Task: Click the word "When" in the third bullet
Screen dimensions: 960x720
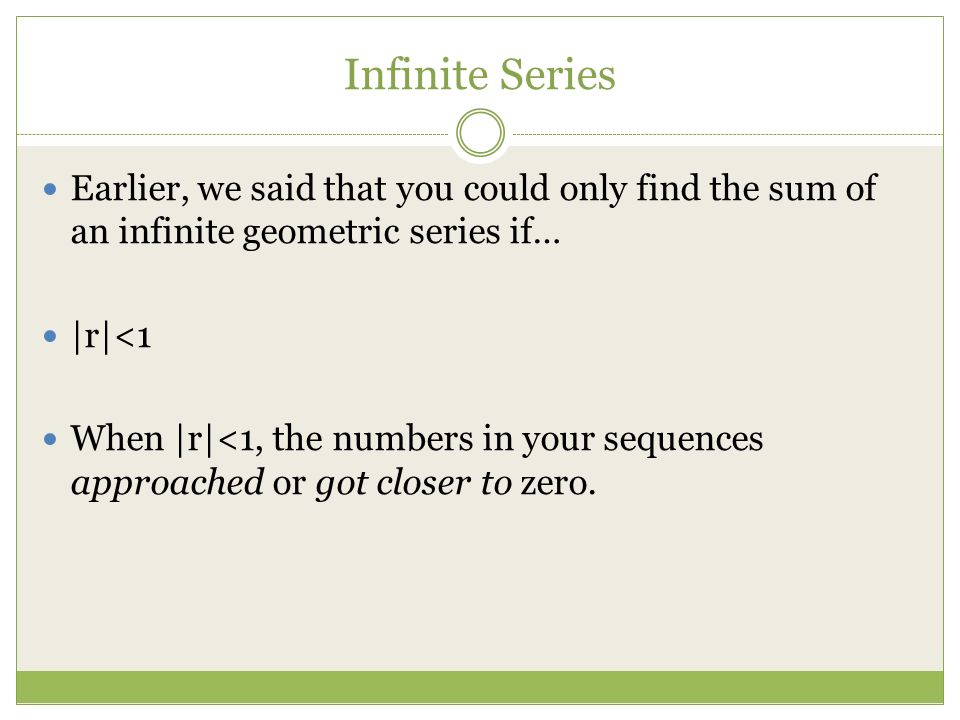Action: click(x=118, y=438)
